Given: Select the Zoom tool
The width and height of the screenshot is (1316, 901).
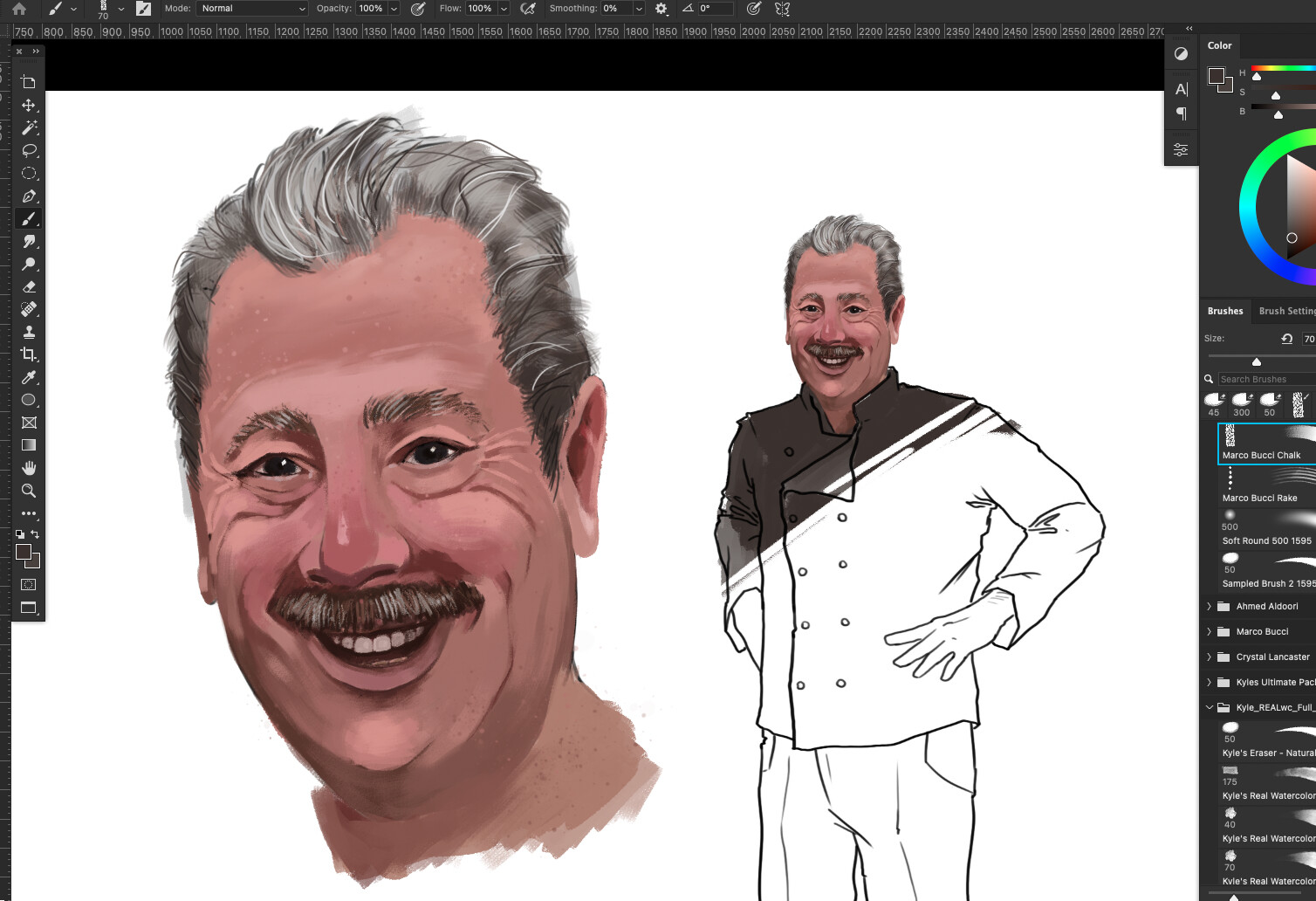Looking at the screenshot, I should [29, 491].
